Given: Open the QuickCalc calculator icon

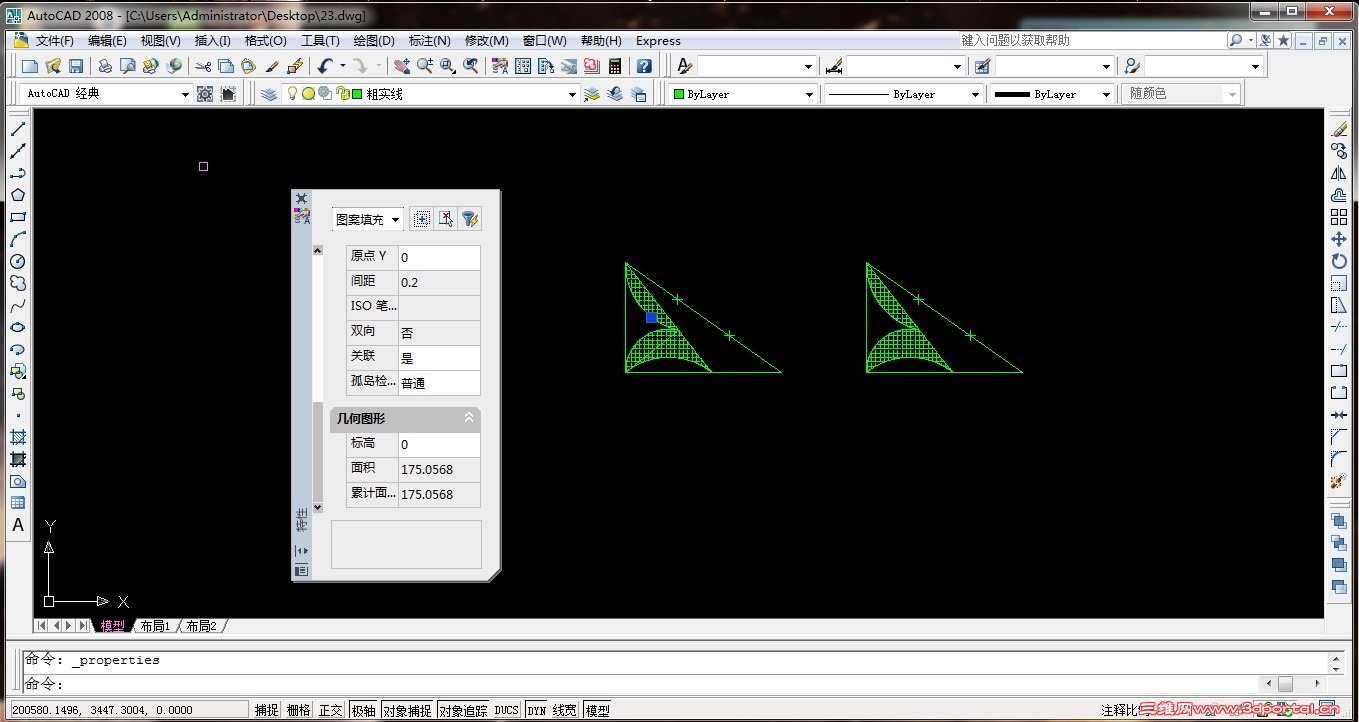Looking at the screenshot, I should 615,66.
